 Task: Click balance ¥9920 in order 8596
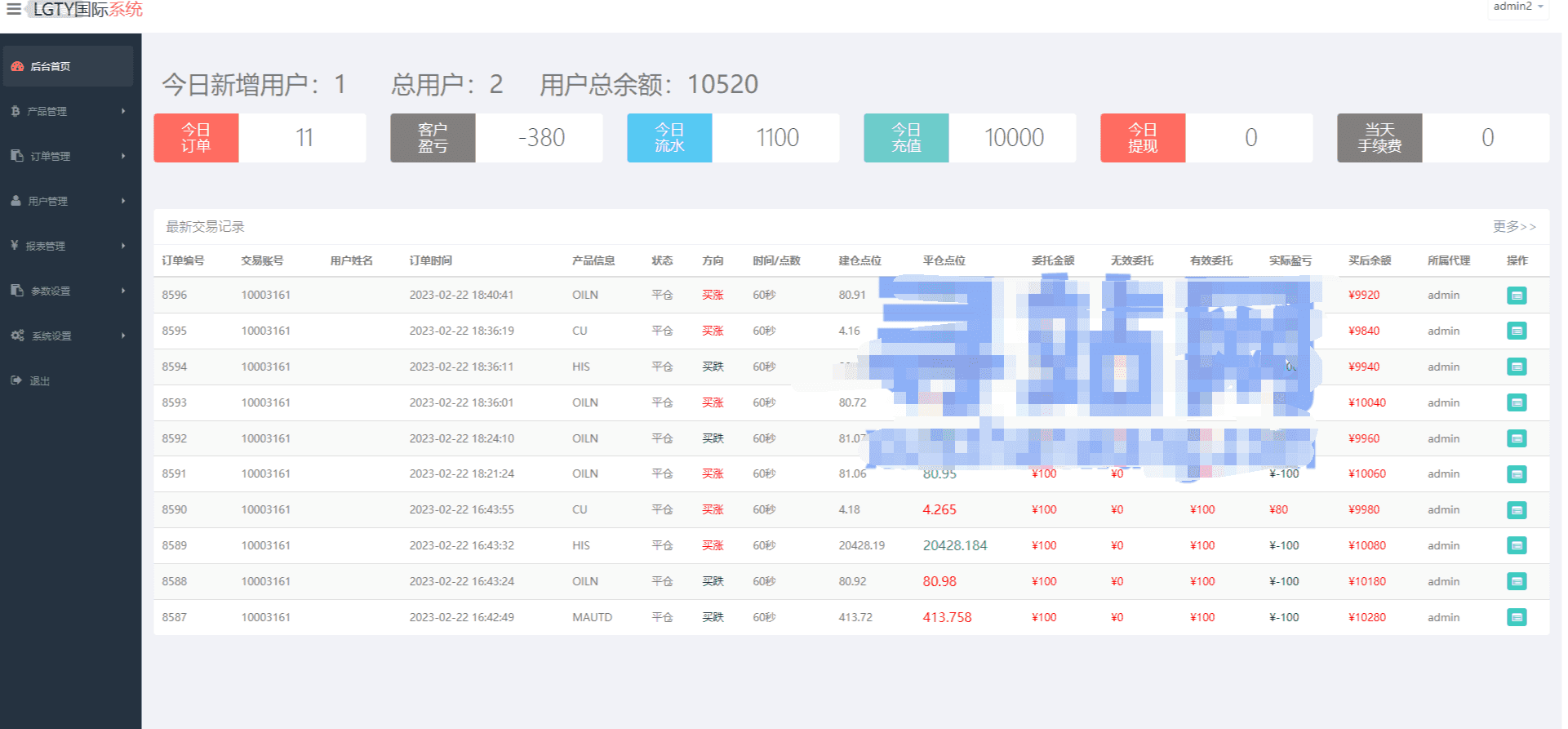[x=1364, y=295]
